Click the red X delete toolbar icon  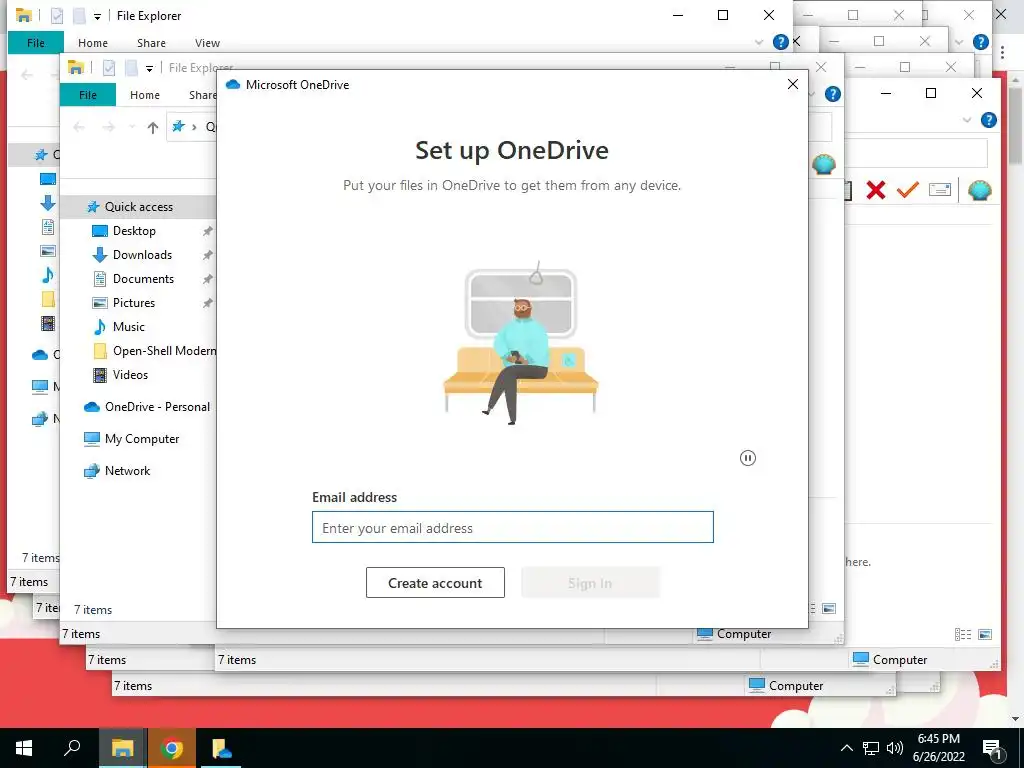point(876,190)
